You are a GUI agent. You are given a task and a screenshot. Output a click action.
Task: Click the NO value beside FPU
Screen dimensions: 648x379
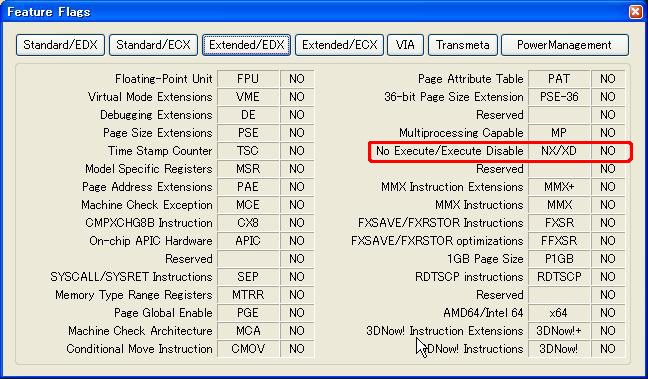click(297, 79)
